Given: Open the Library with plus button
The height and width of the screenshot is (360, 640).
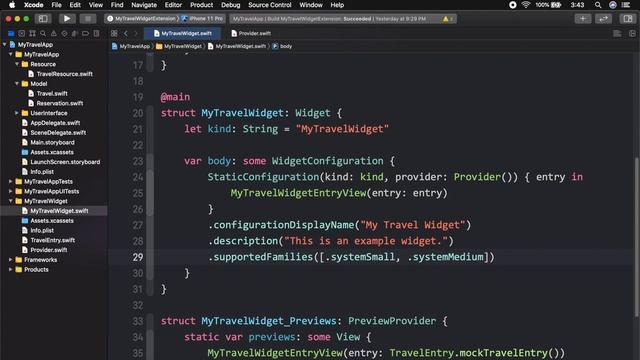Looking at the screenshot, I should pos(582,18).
